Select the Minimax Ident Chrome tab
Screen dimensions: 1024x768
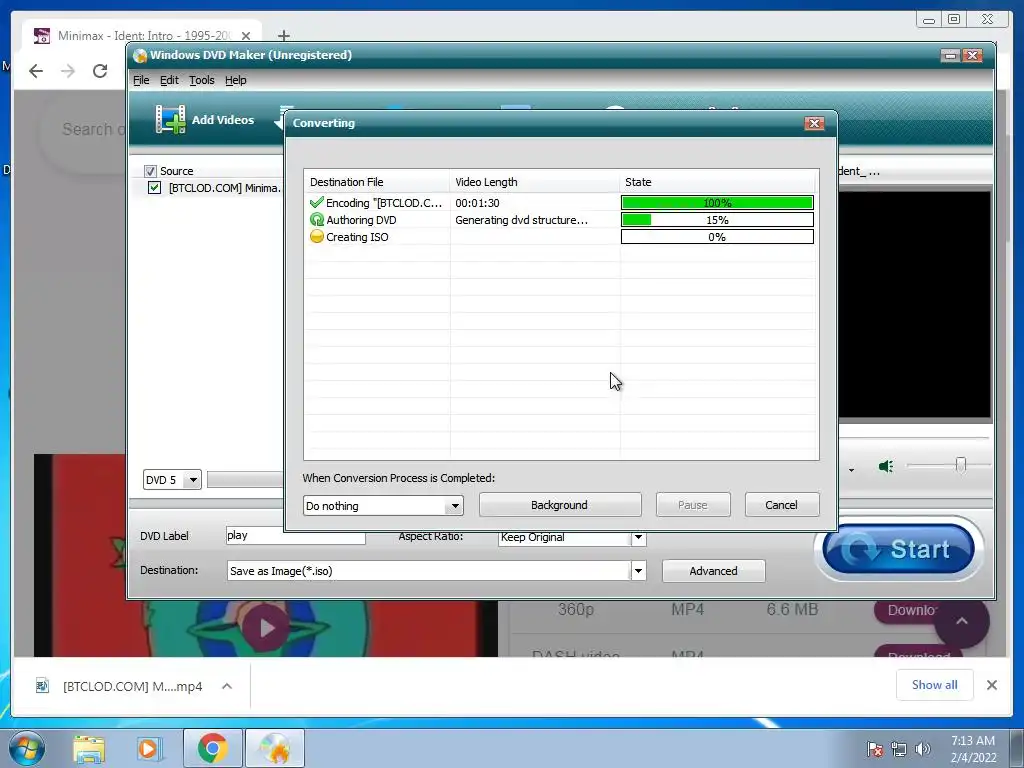[142, 35]
